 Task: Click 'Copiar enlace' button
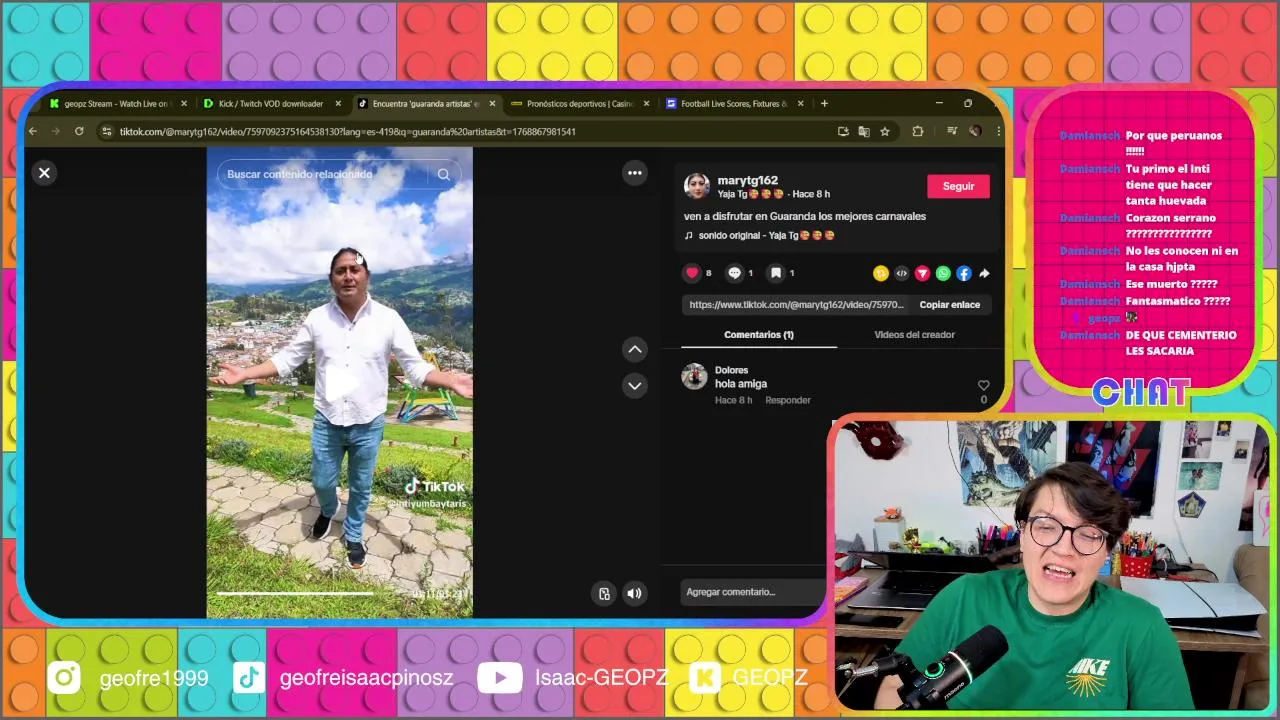coord(949,305)
